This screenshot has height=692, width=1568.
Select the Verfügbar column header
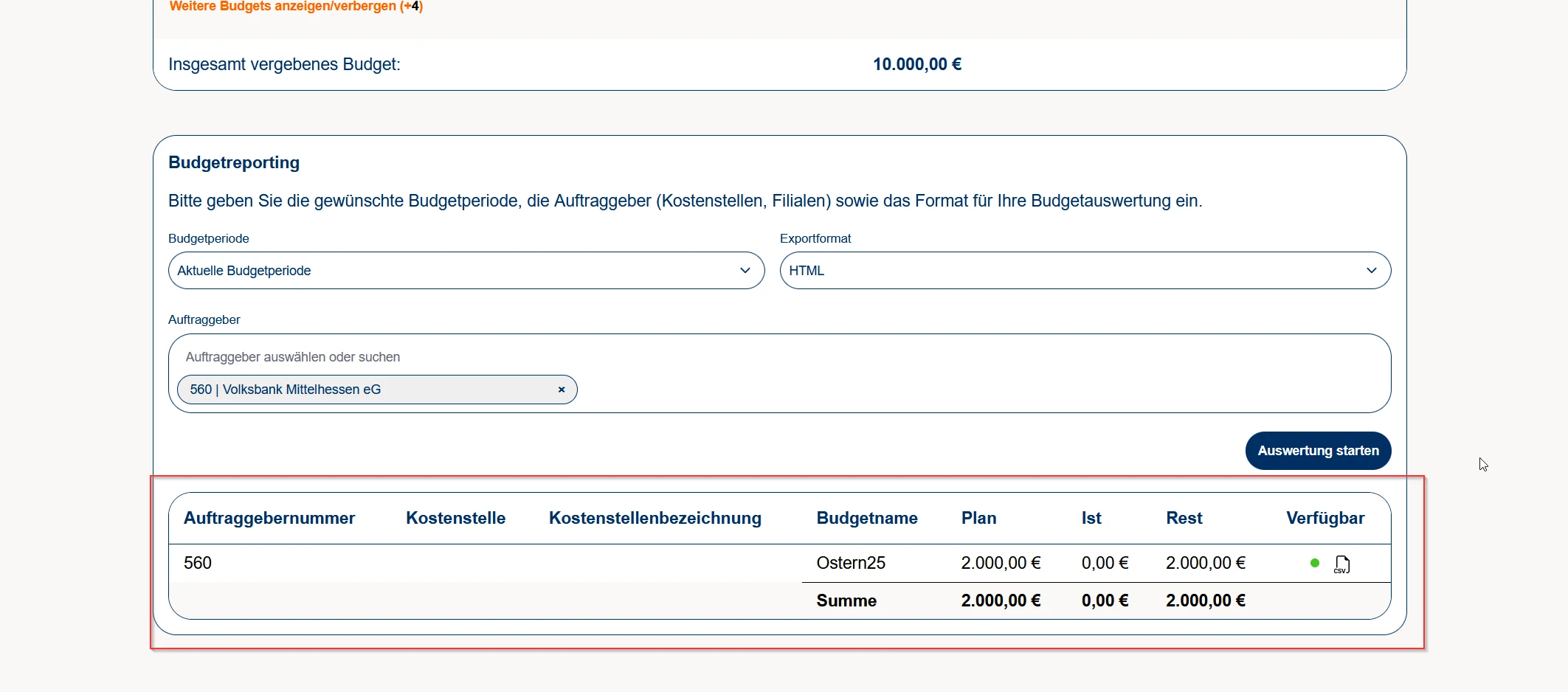coord(1324,518)
